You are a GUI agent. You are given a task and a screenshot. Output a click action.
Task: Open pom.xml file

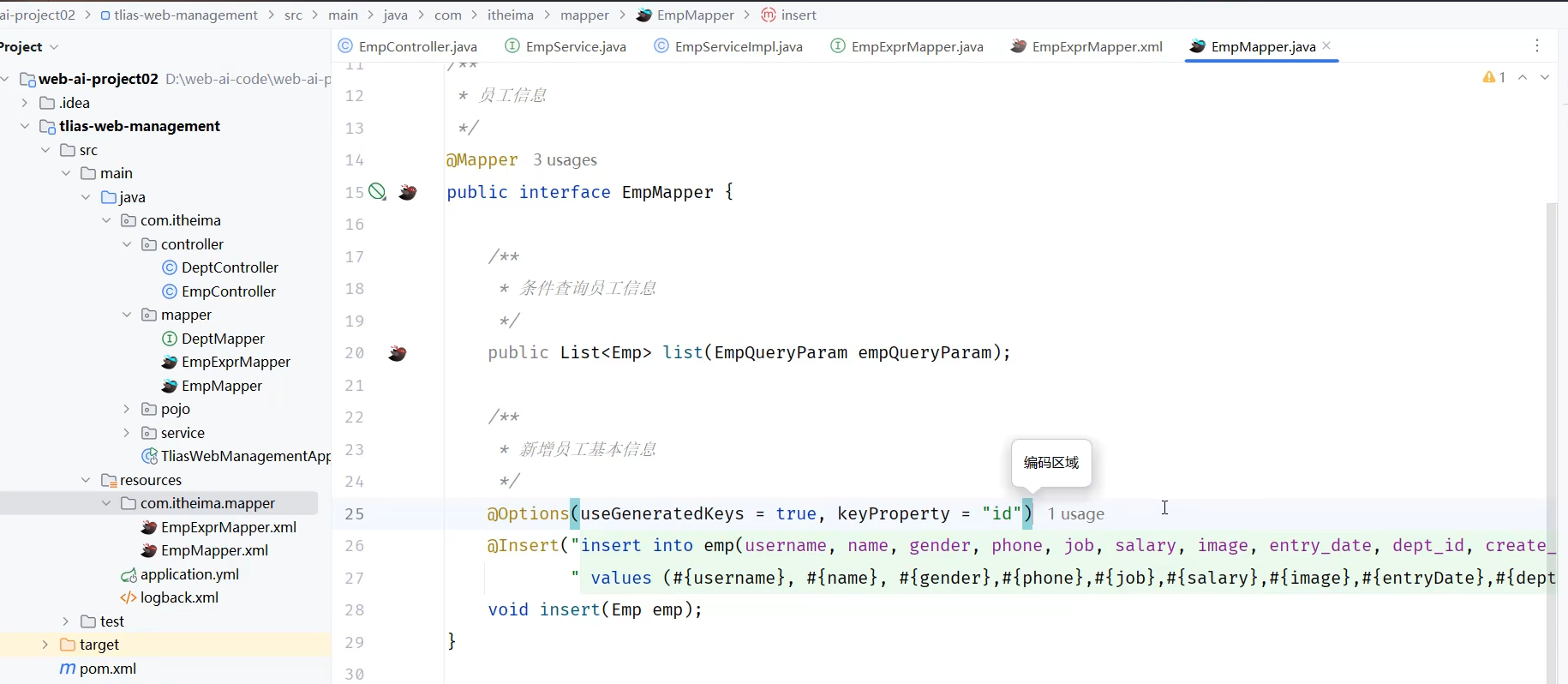[98, 669]
